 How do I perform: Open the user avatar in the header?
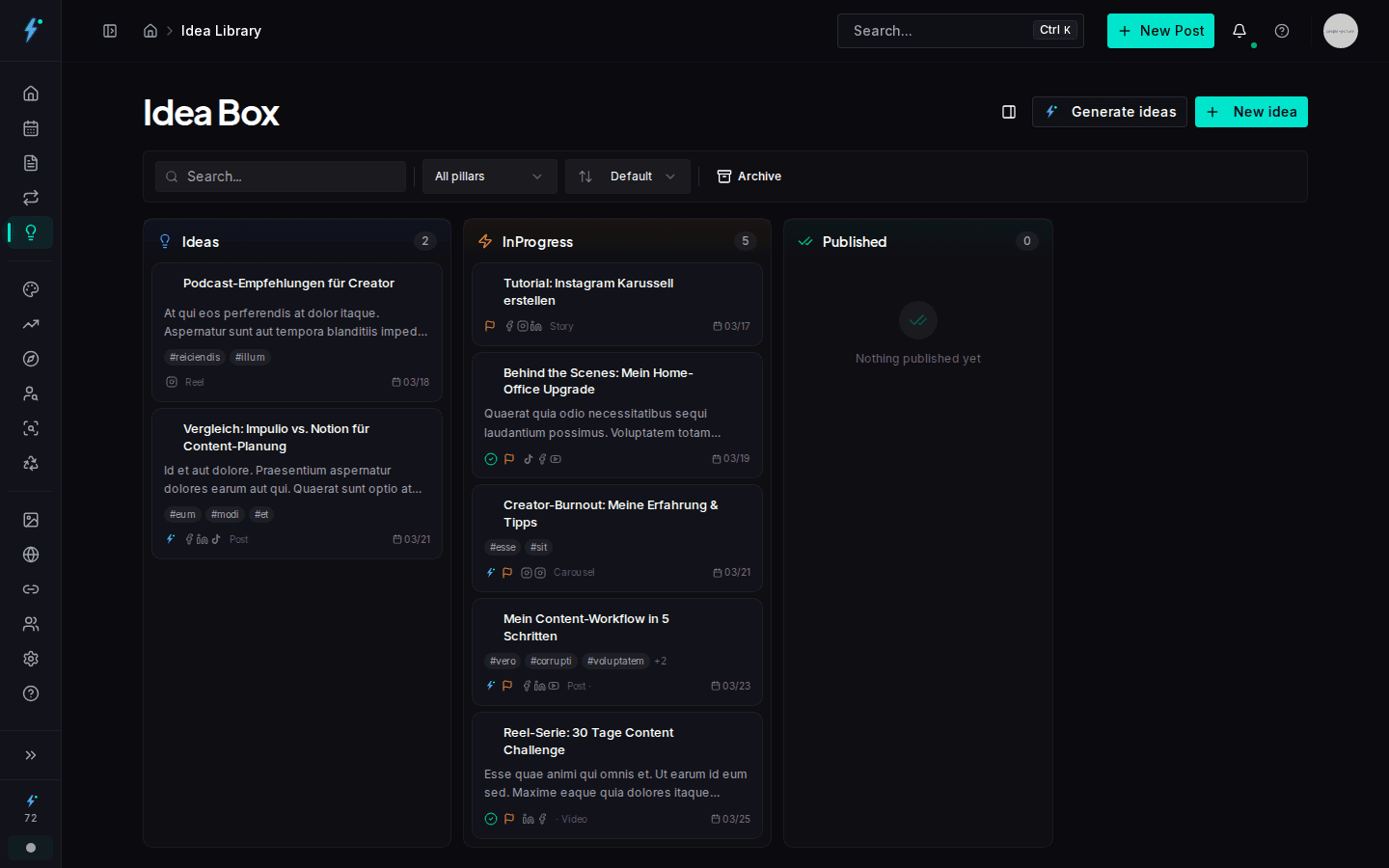coord(1340,31)
